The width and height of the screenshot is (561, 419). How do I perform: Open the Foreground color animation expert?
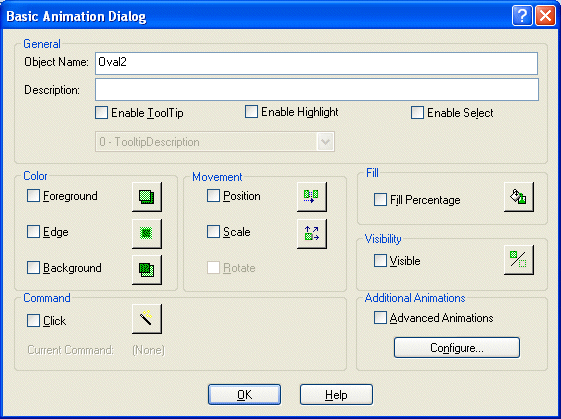coord(147,197)
